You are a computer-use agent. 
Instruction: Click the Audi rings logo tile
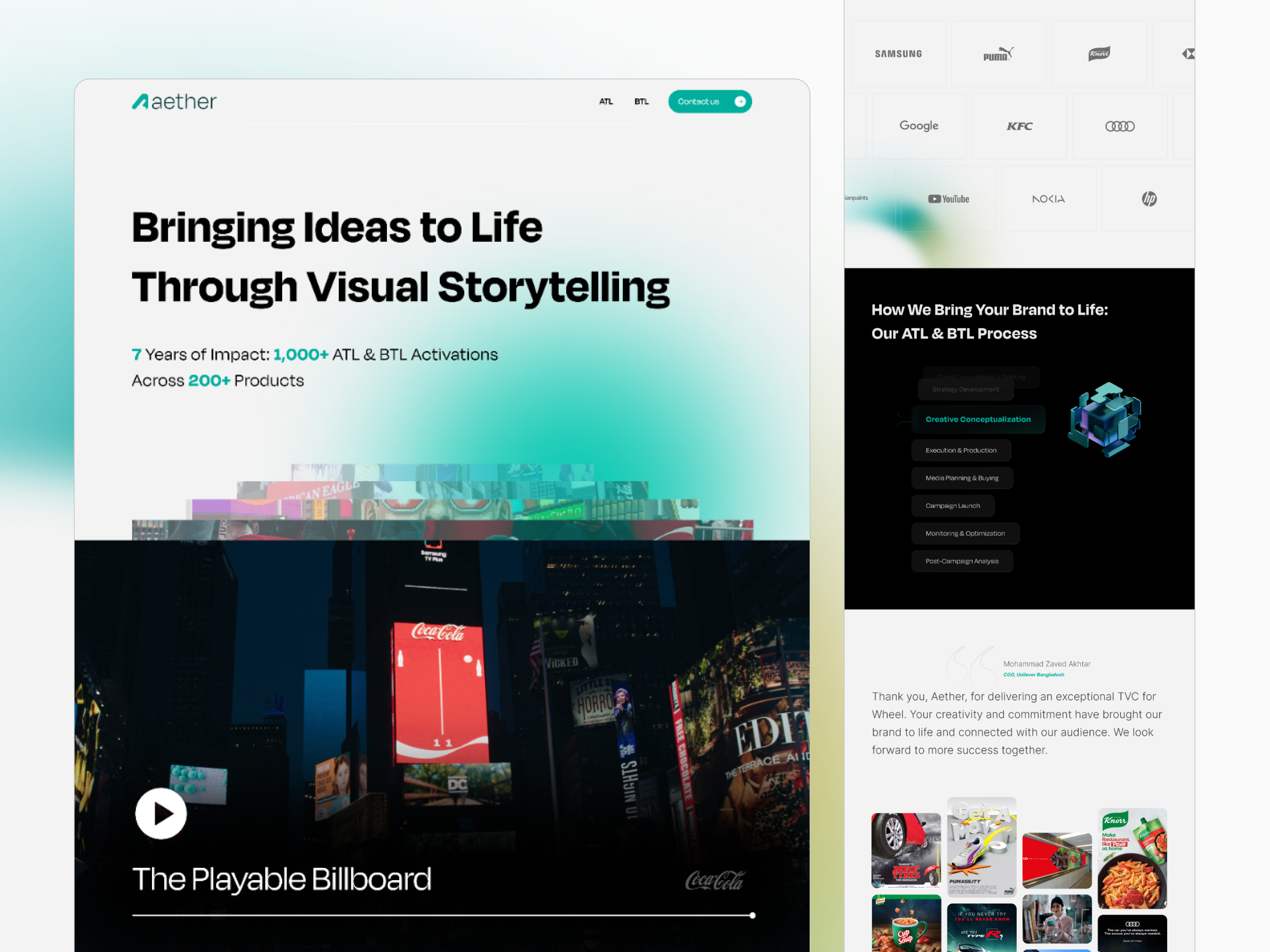(x=1120, y=126)
